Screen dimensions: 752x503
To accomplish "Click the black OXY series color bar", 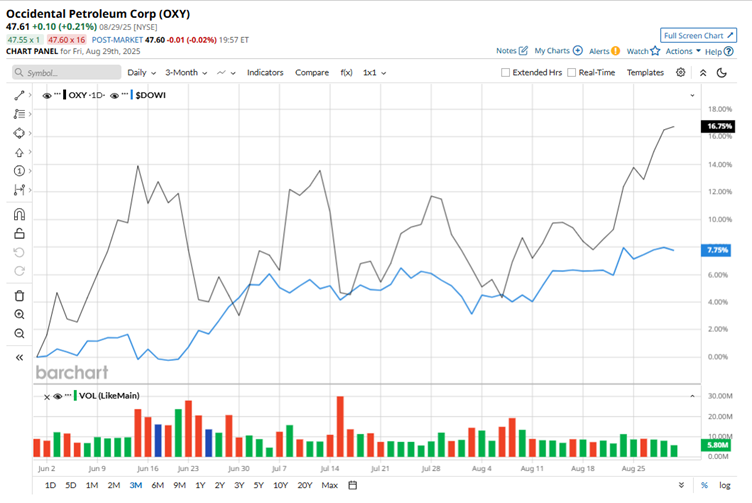I will (65, 95).
